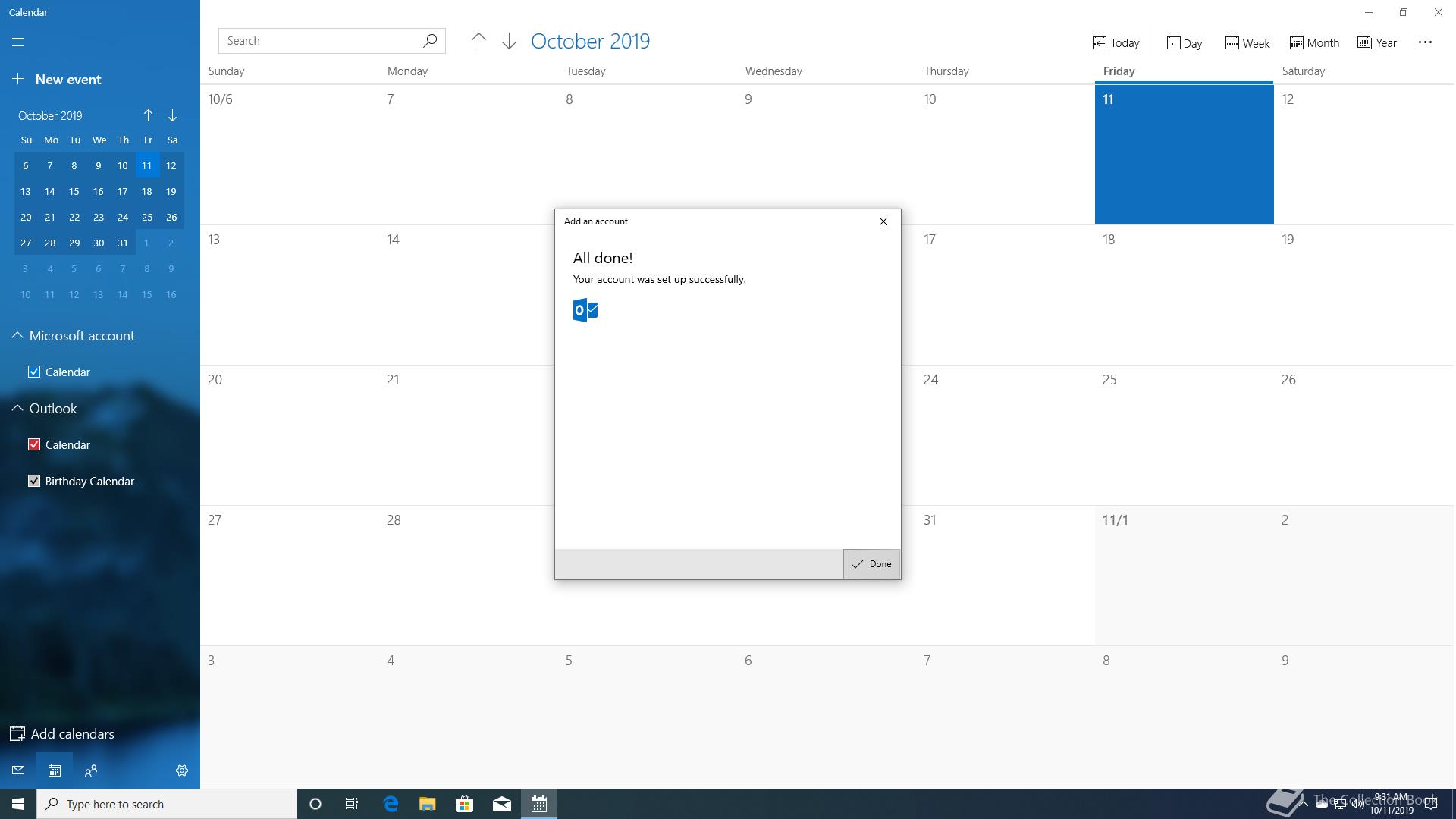Switch to Year view
1456x819 pixels.
(x=1377, y=43)
